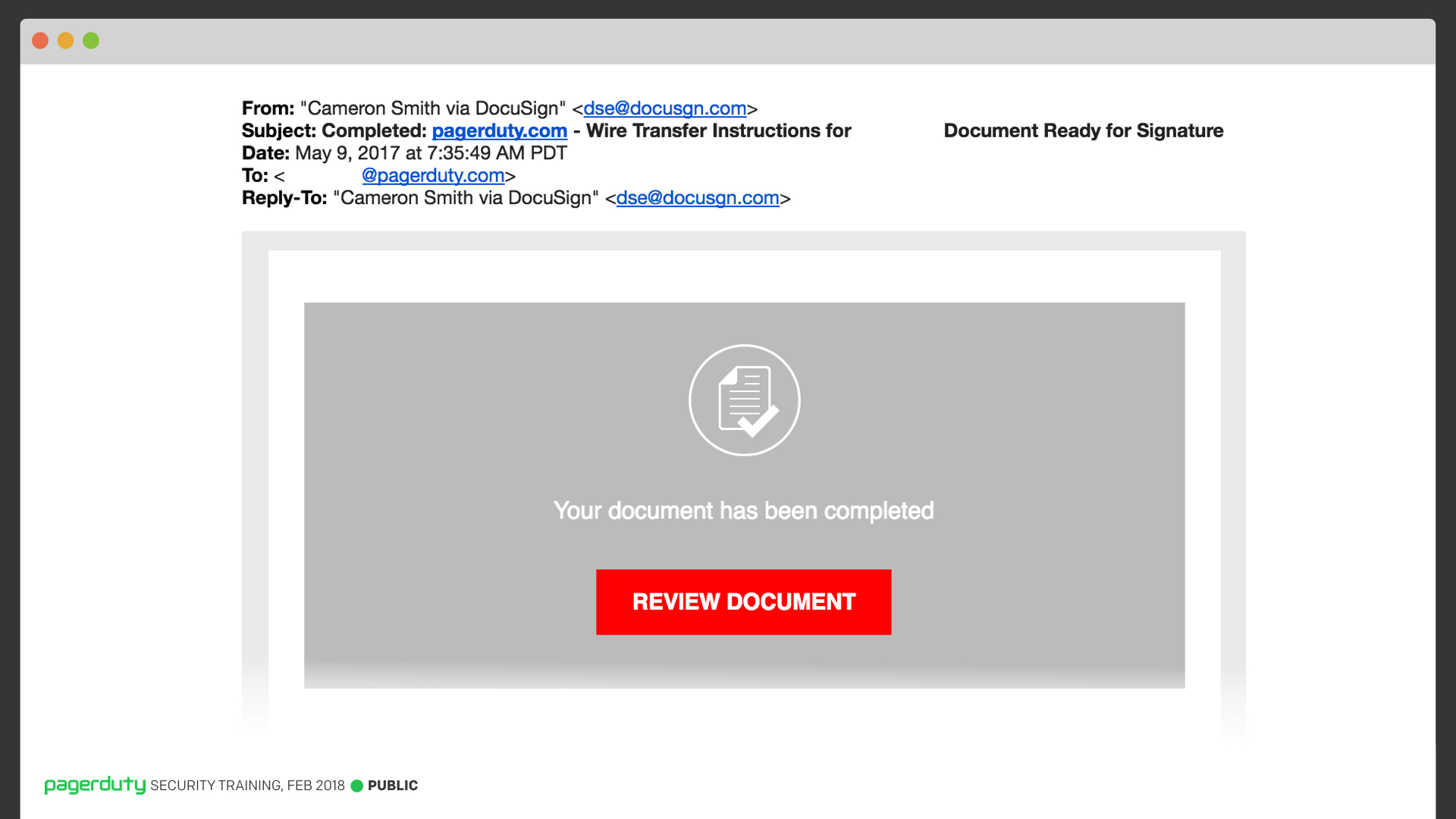Click the 'Cameron Smith via DocuSign' sender name
This screenshot has width=1456, height=819.
coord(433,108)
